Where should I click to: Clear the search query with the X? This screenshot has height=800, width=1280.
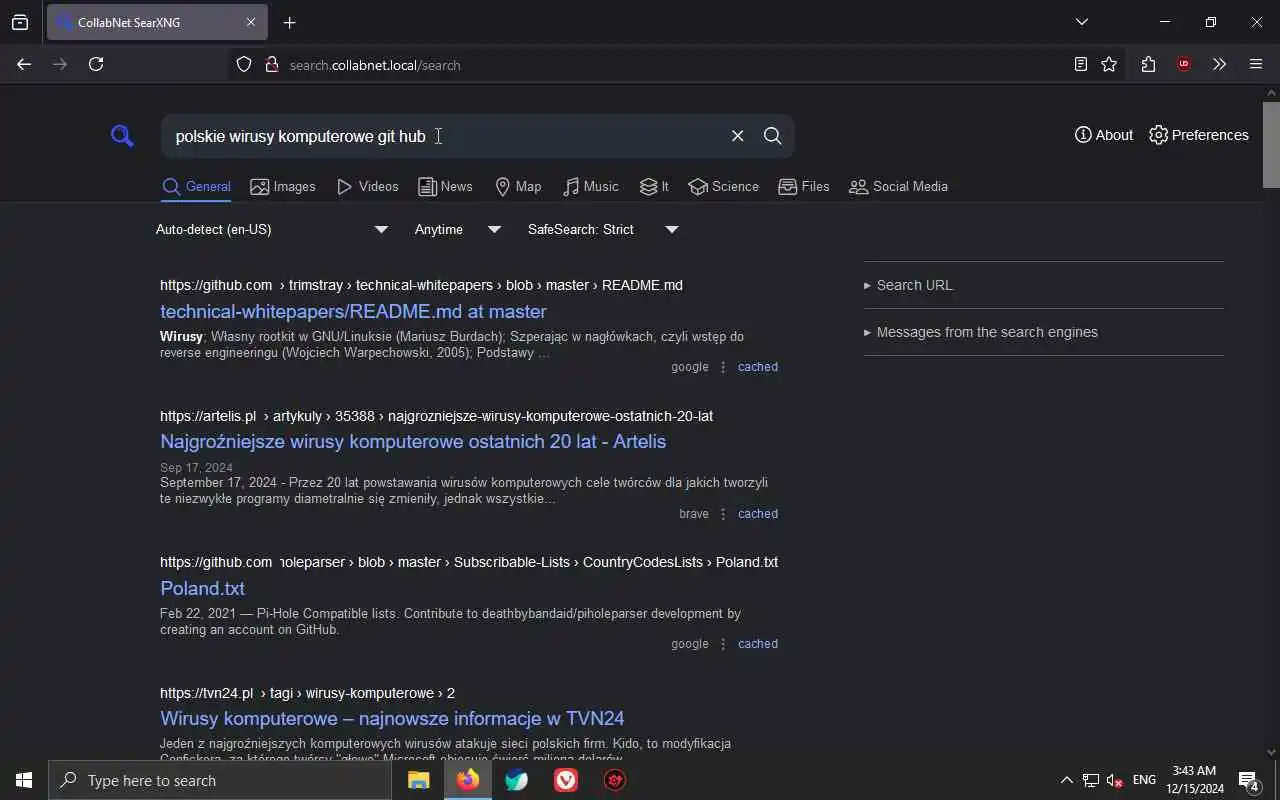click(737, 136)
